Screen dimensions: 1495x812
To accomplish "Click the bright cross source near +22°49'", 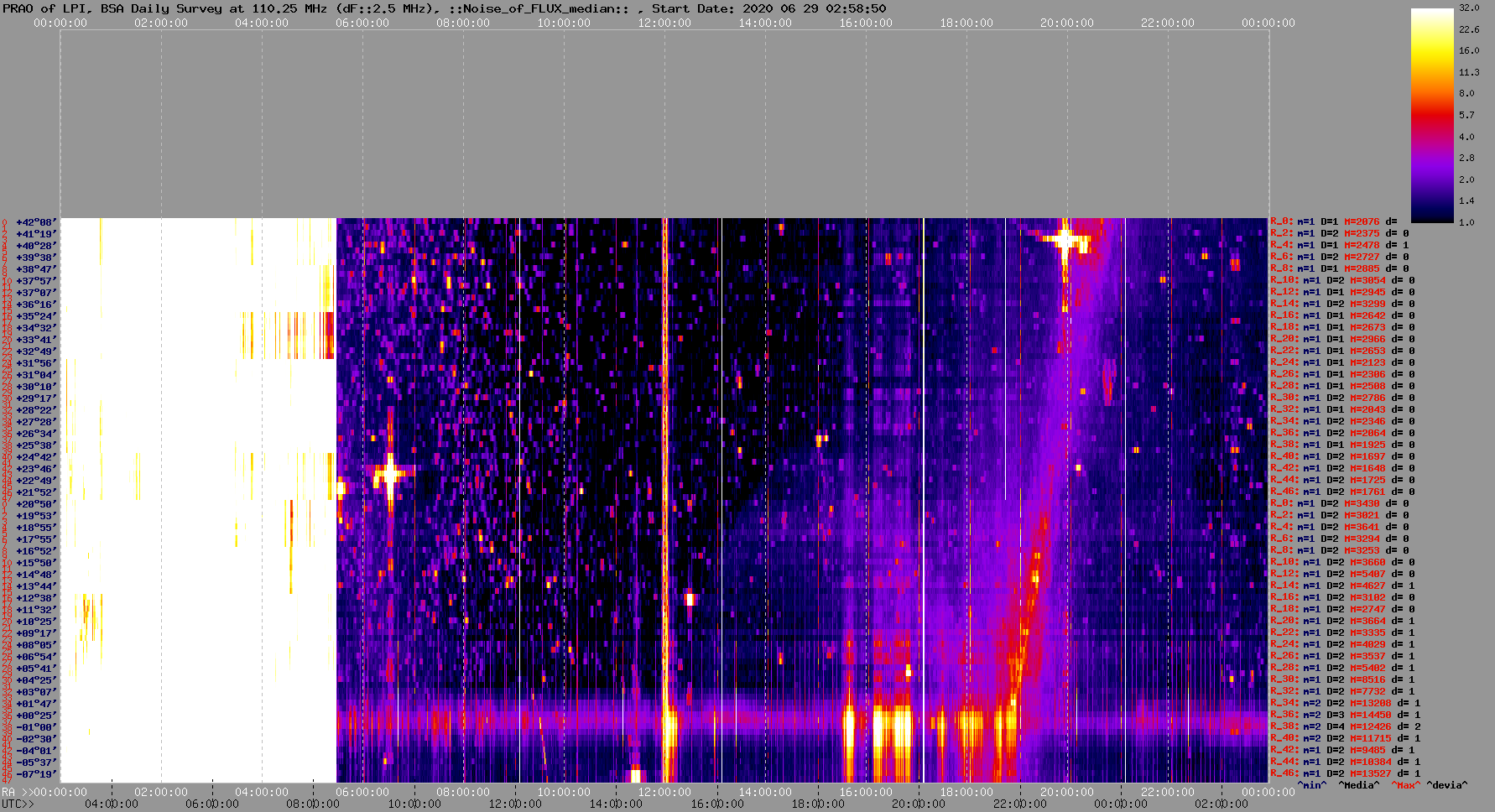I will pyautogui.click(x=390, y=474).
